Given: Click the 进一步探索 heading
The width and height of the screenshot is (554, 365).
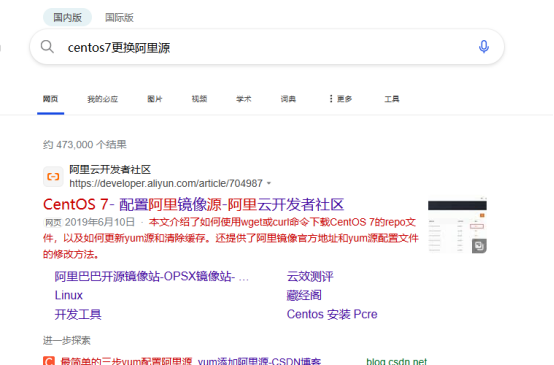Looking at the screenshot, I should coord(67,340).
